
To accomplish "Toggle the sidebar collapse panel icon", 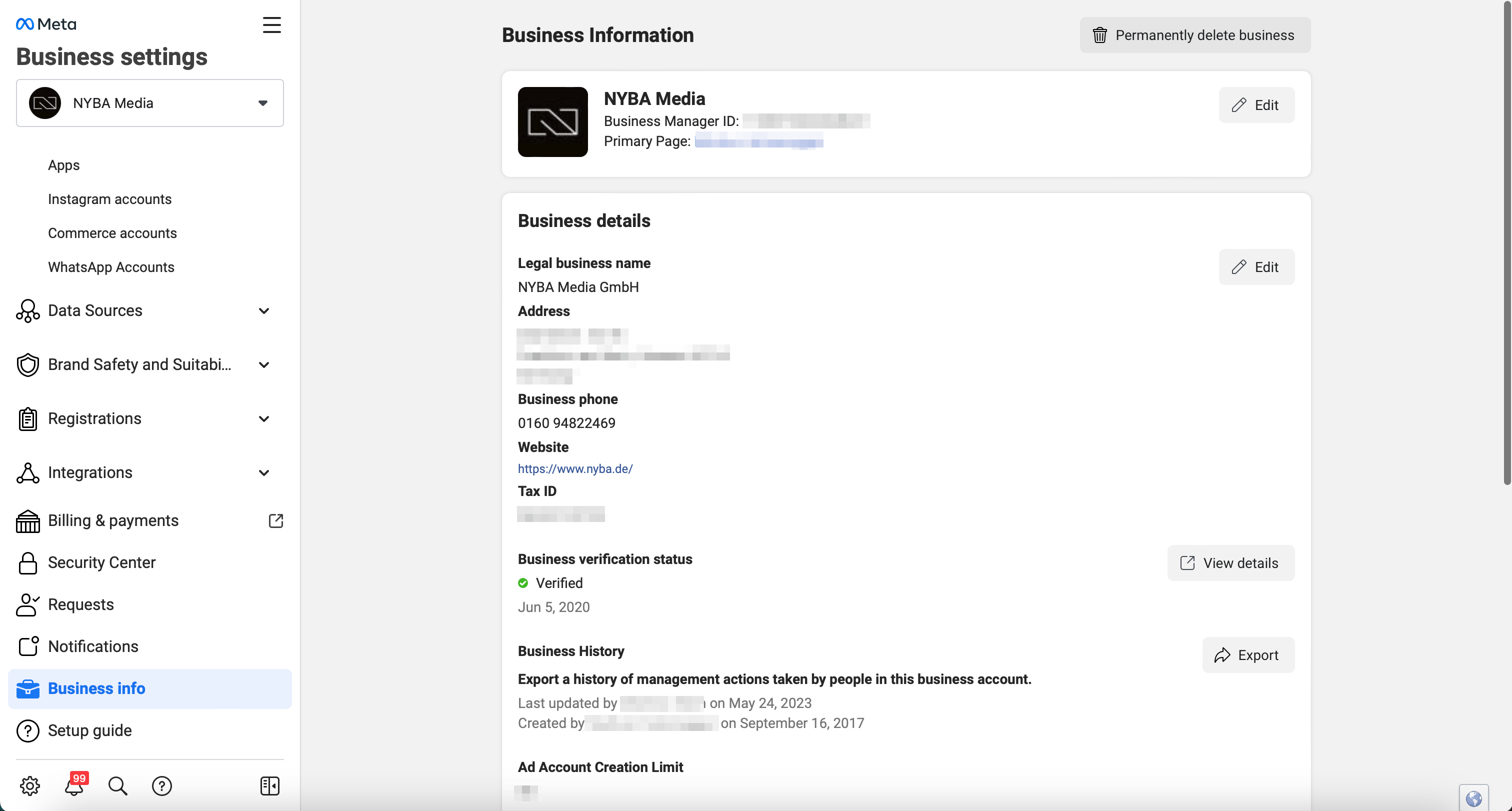I will pyautogui.click(x=269, y=786).
